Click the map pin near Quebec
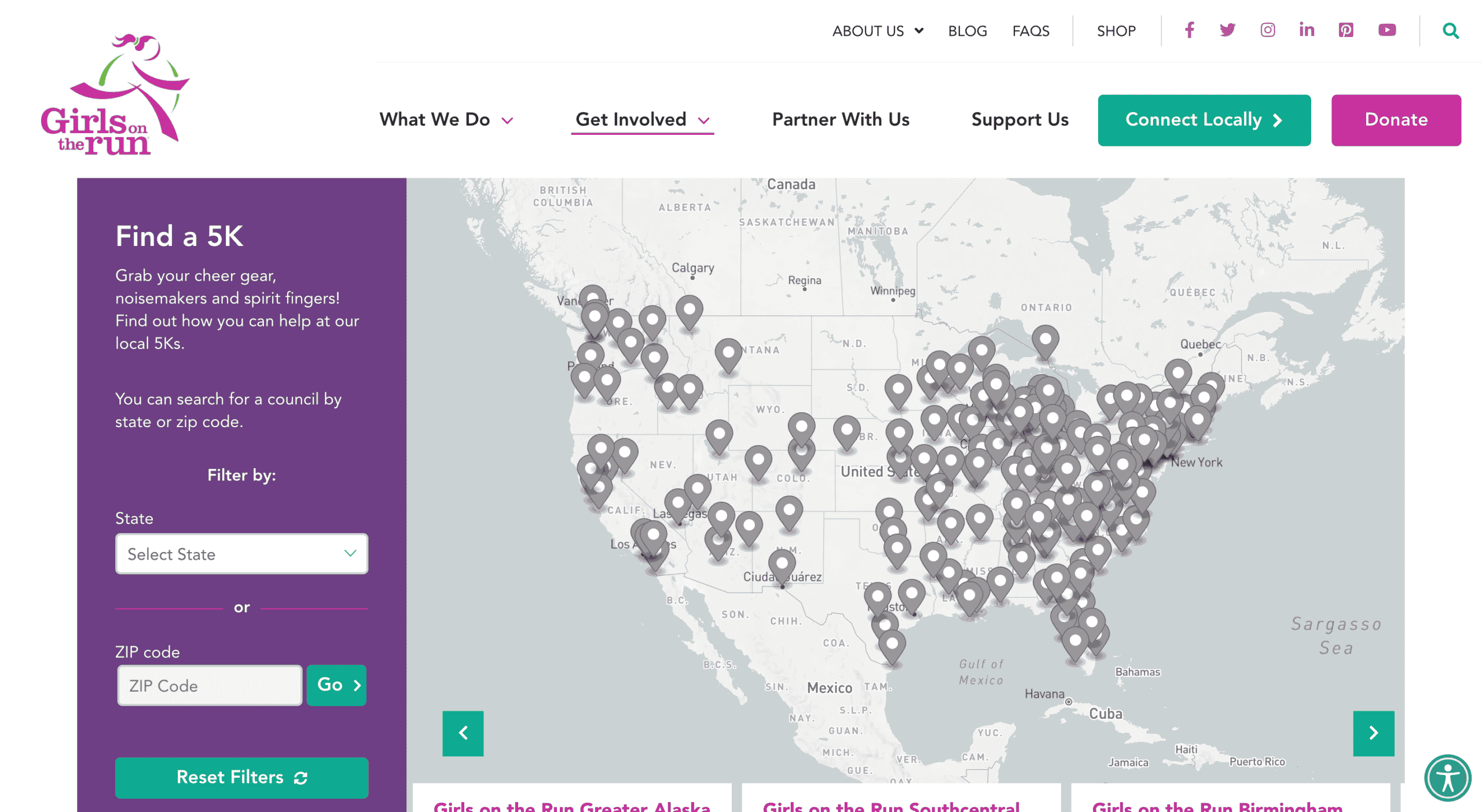1482x812 pixels. 1177,375
